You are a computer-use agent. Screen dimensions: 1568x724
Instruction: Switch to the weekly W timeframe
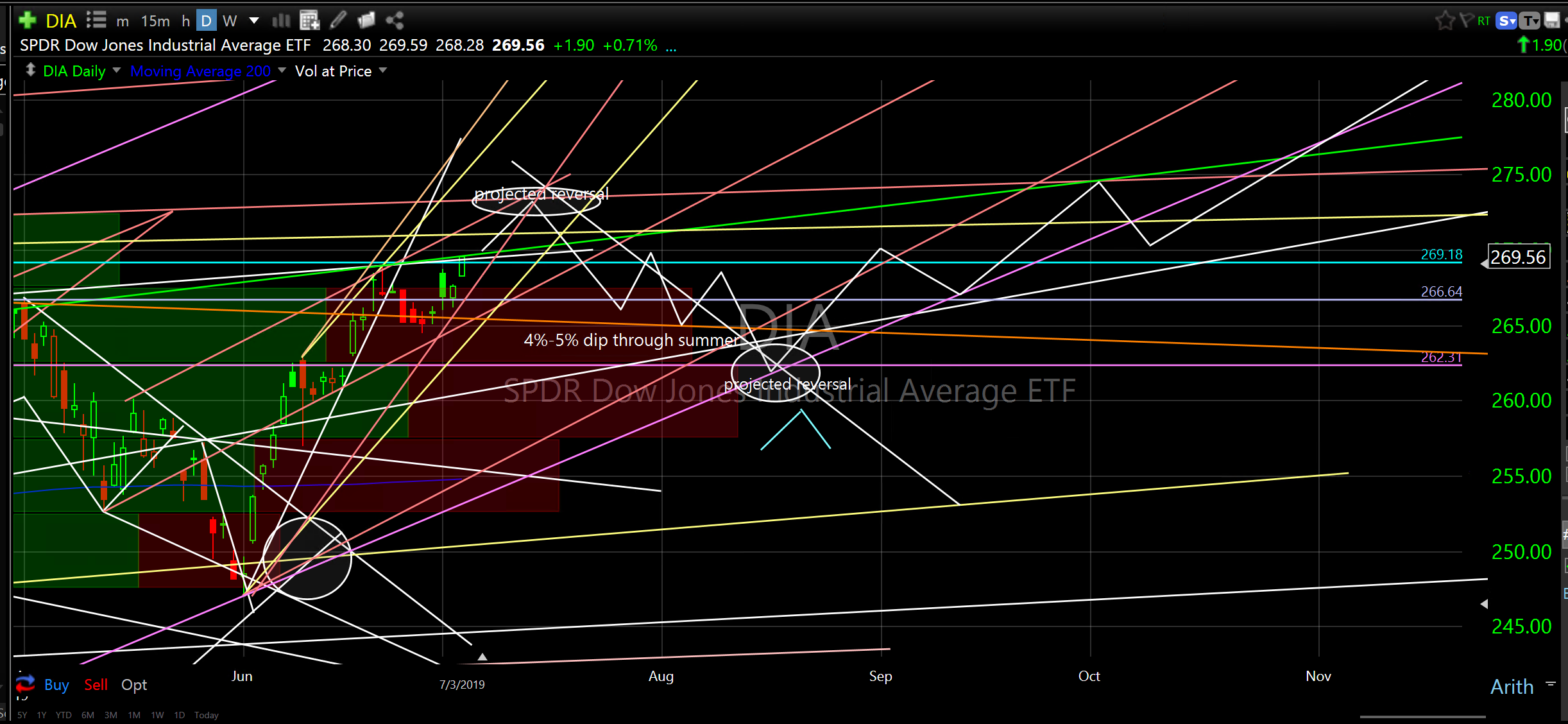[x=230, y=21]
